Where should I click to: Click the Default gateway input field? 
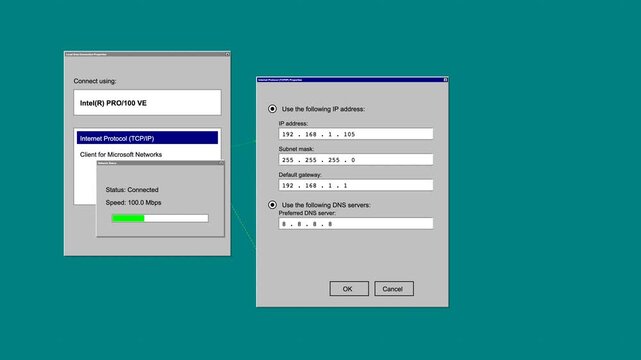click(356, 185)
